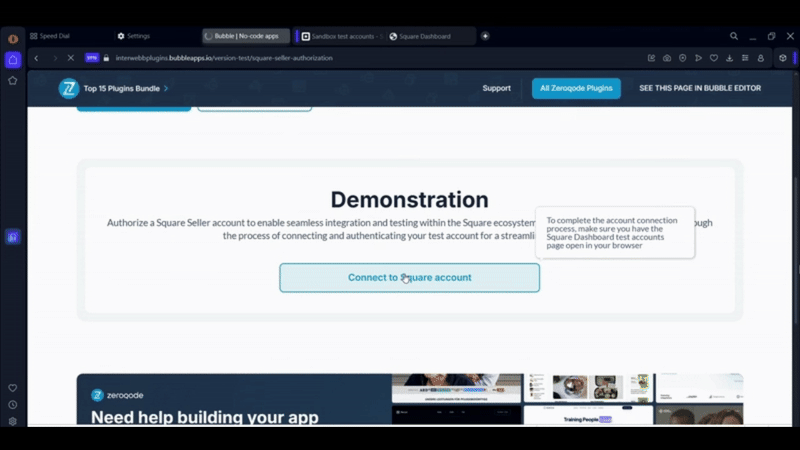Switch to the Settings tab
Screen dimensions: 800x450
coord(134,36)
